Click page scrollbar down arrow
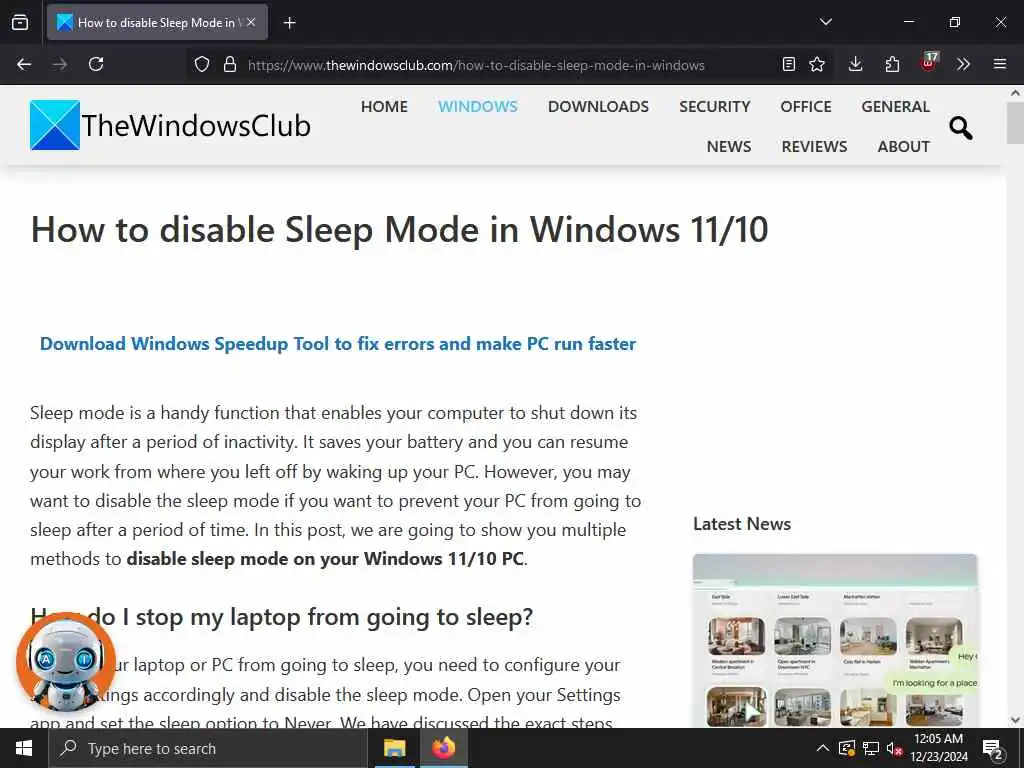This screenshot has height=768, width=1024. point(1016,720)
